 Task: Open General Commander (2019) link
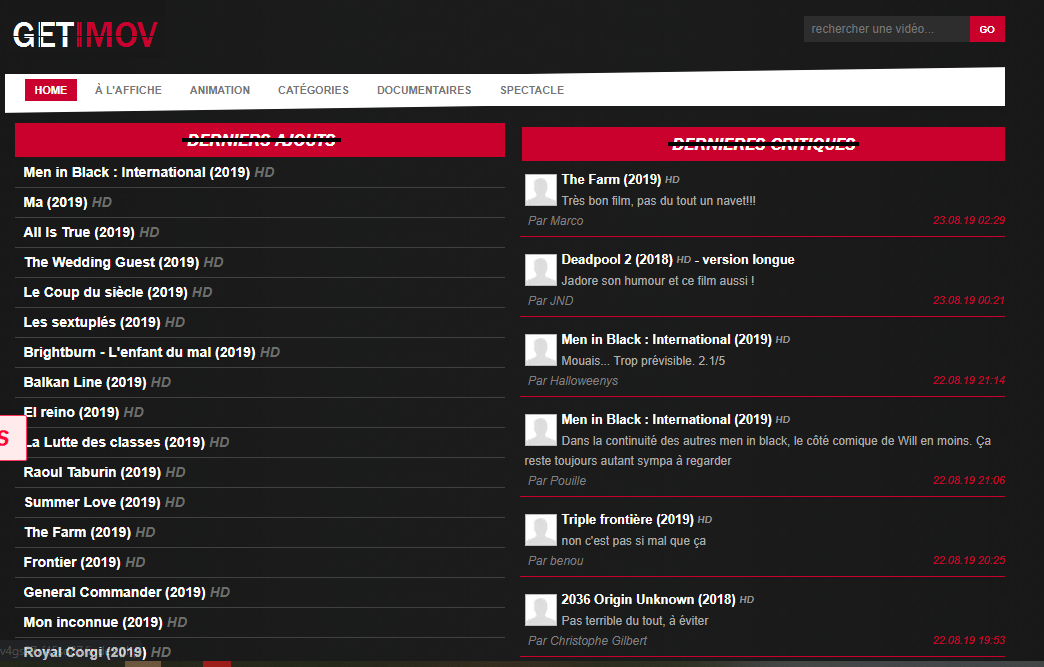coord(115,592)
